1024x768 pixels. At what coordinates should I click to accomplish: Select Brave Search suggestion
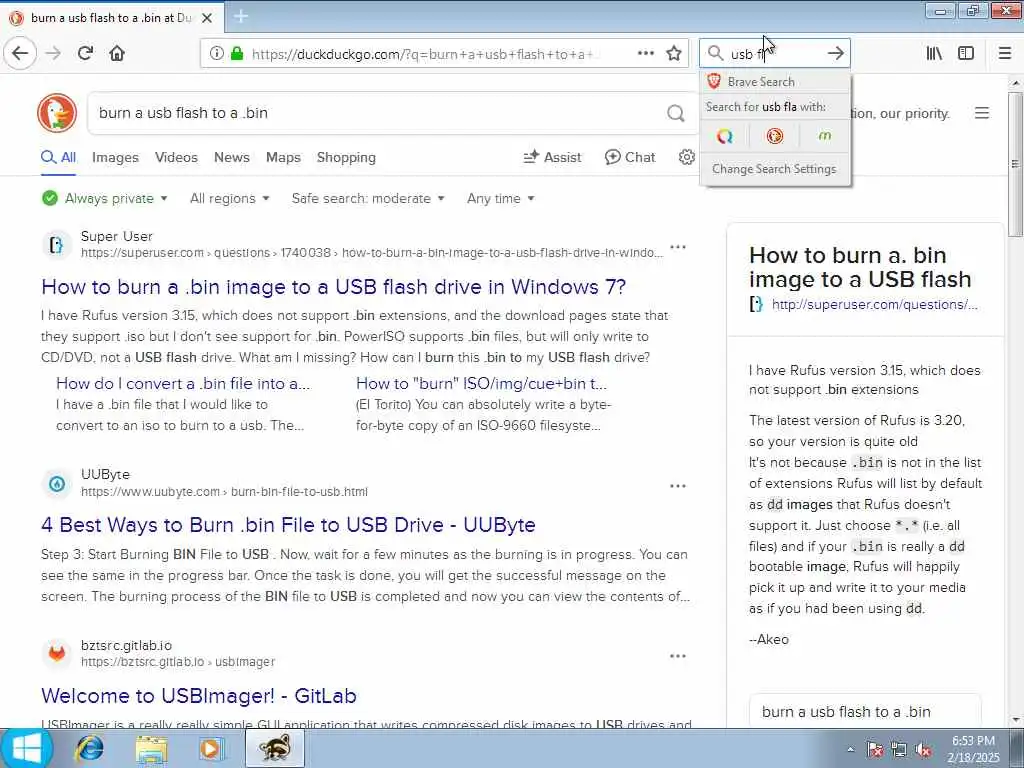pos(775,82)
